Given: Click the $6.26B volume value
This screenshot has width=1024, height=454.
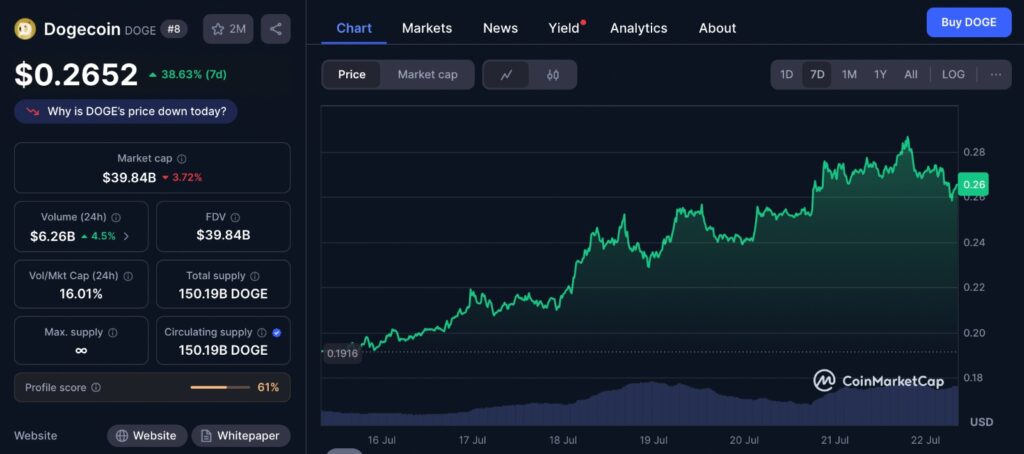Looking at the screenshot, I should (53, 236).
